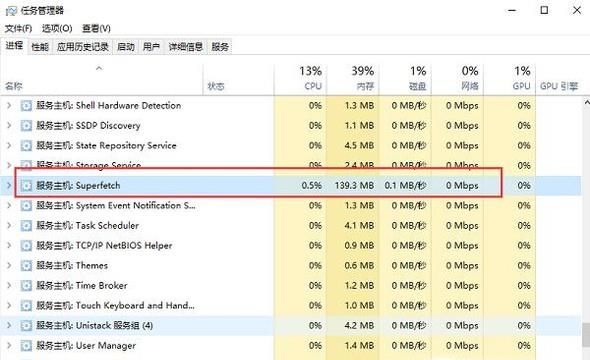The image size is (590, 360).
Task: Click the Task Manager title bar app icon
Action: pyautogui.click(x=11, y=11)
